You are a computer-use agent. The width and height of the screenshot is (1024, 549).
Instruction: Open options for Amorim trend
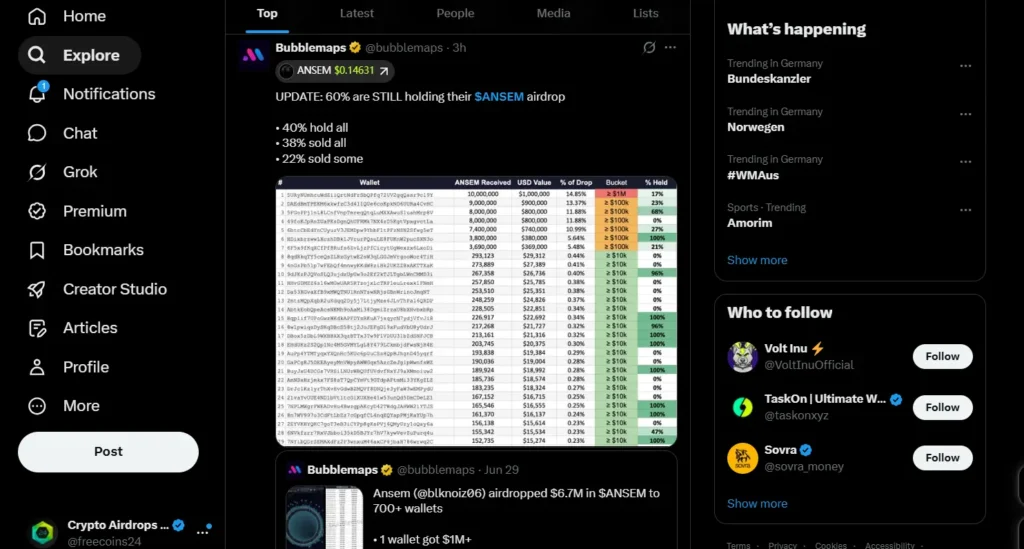965,210
